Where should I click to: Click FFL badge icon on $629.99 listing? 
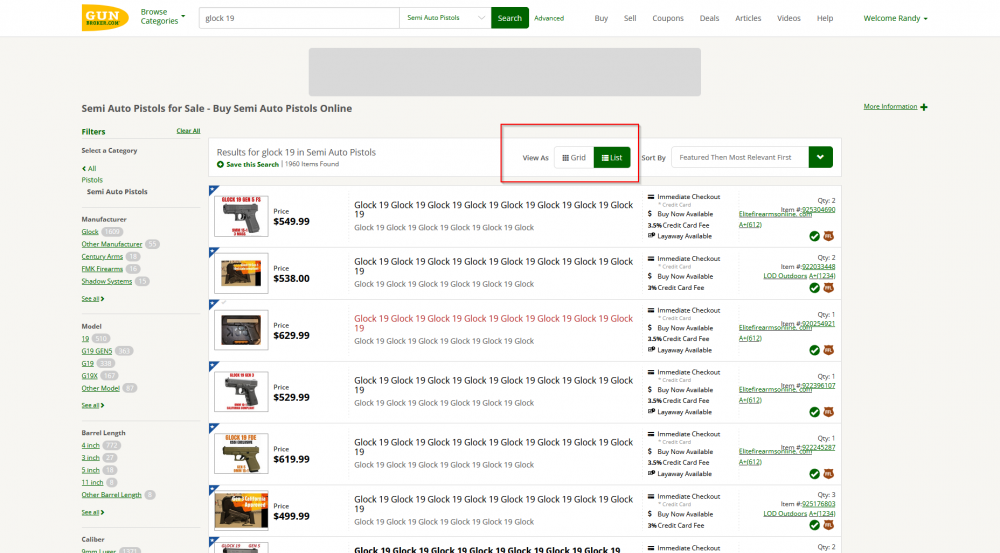point(828,350)
